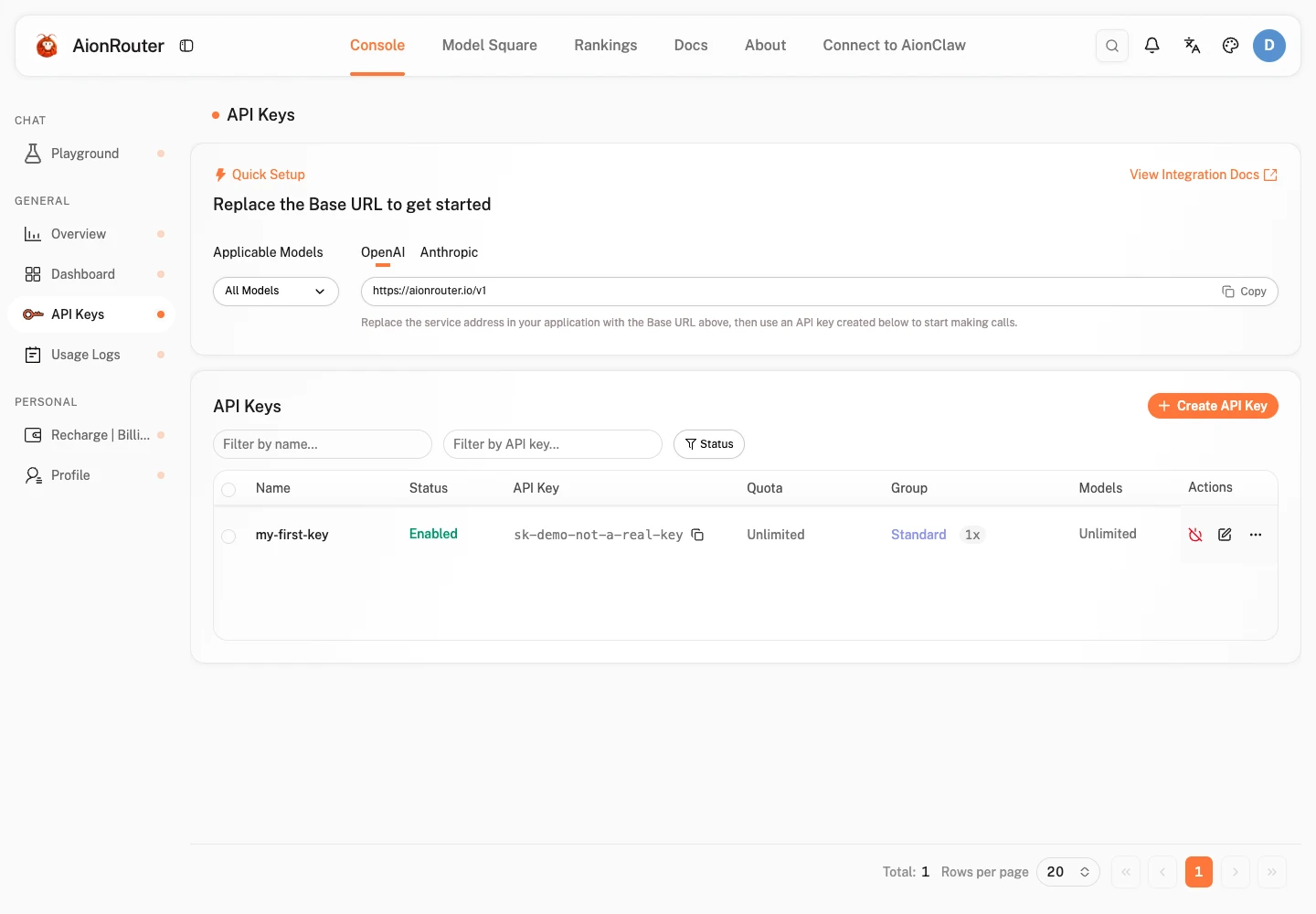Go to the Rankings tab
1316x914 pixels.
[606, 46]
